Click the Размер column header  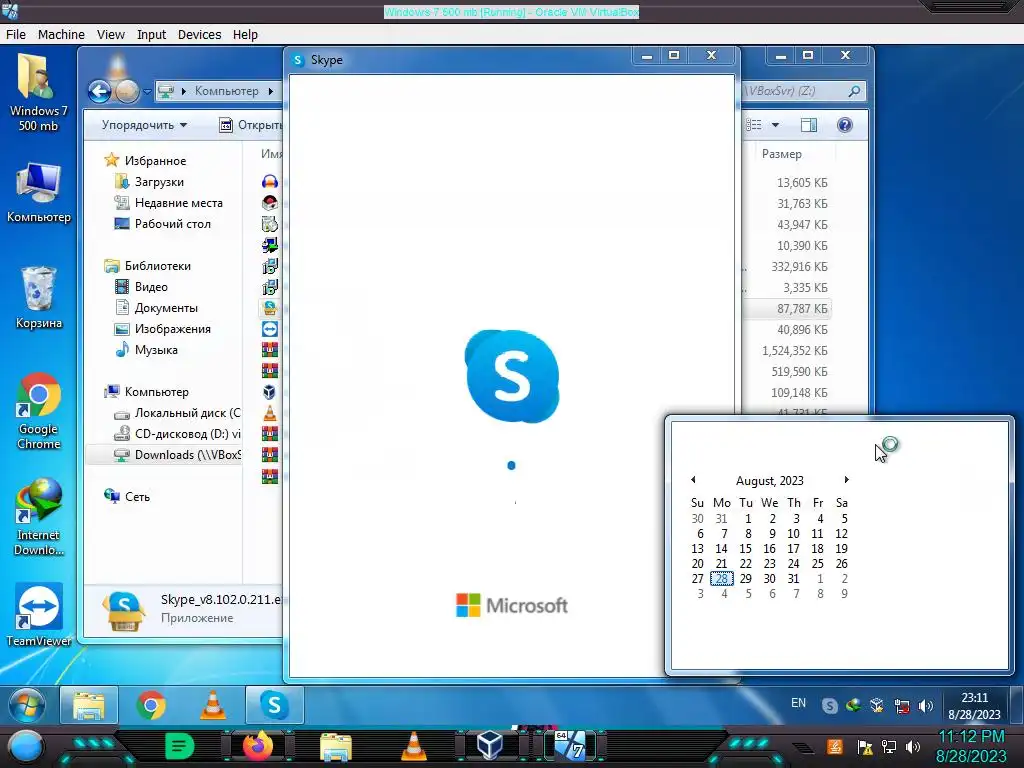782,154
